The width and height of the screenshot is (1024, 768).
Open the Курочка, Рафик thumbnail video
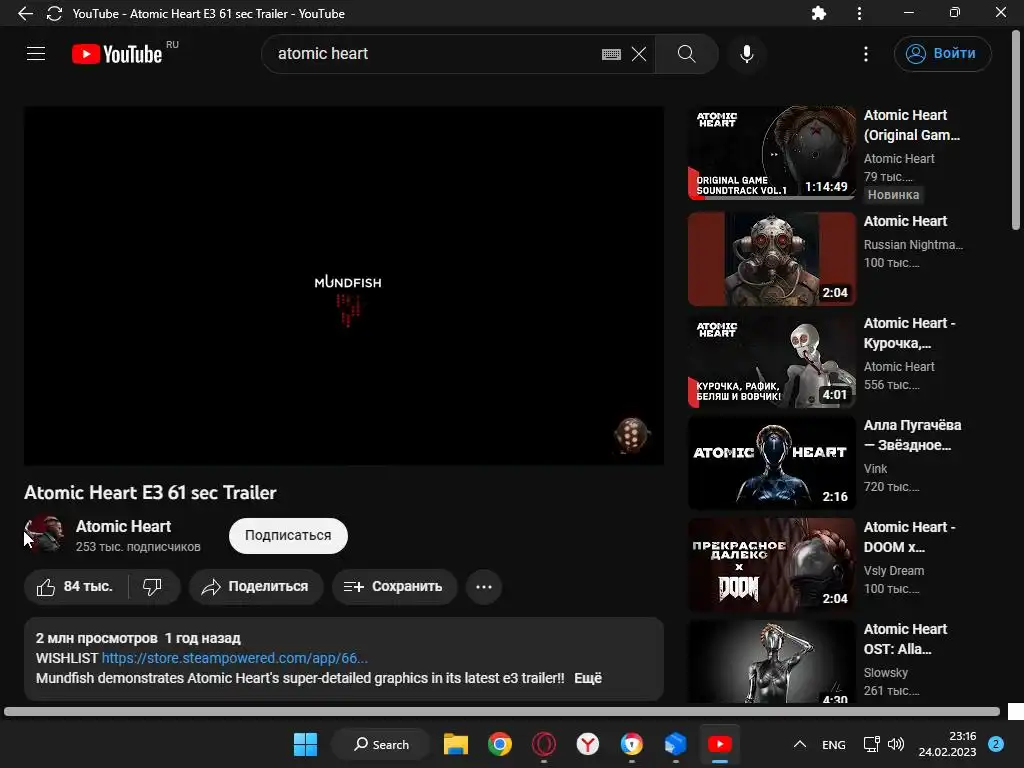[x=772, y=360]
